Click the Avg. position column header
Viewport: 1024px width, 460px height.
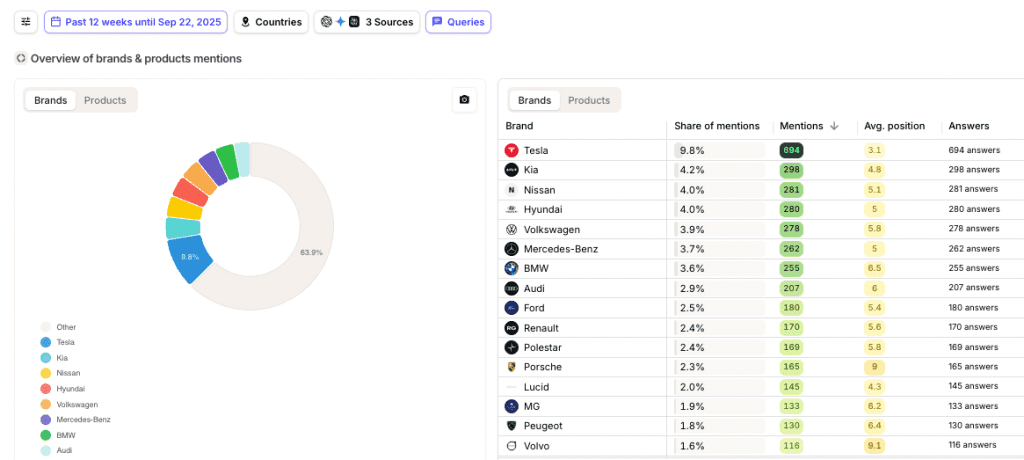click(894, 126)
